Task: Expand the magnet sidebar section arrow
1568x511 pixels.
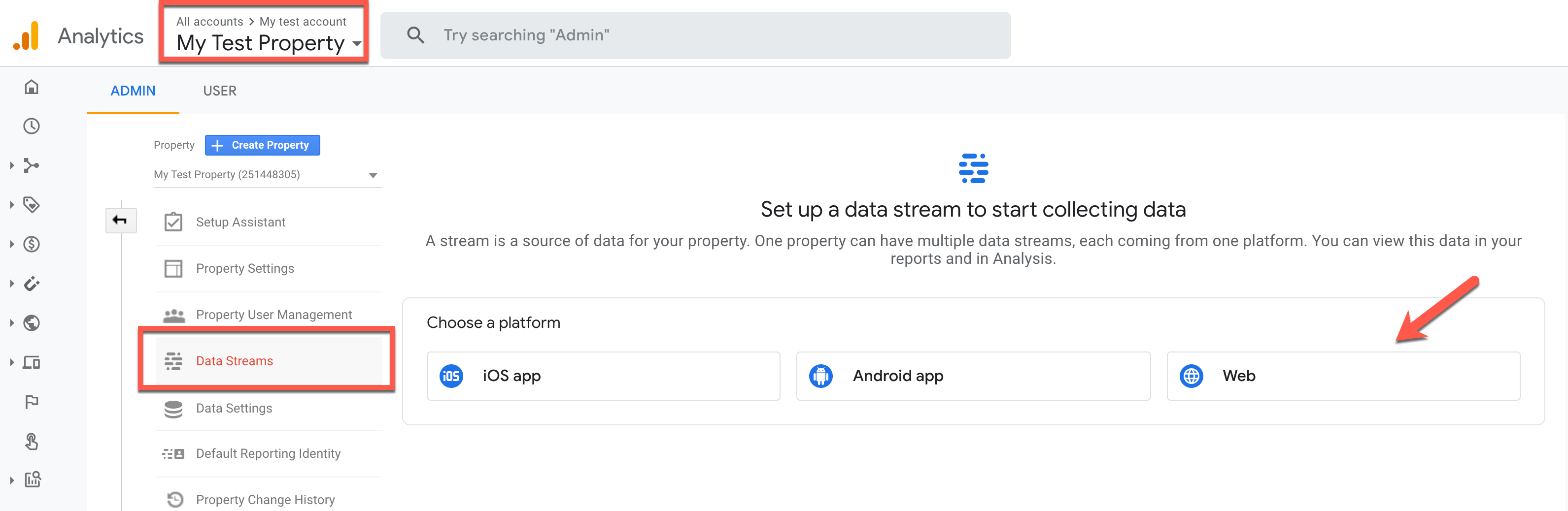Action: tap(11, 284)
